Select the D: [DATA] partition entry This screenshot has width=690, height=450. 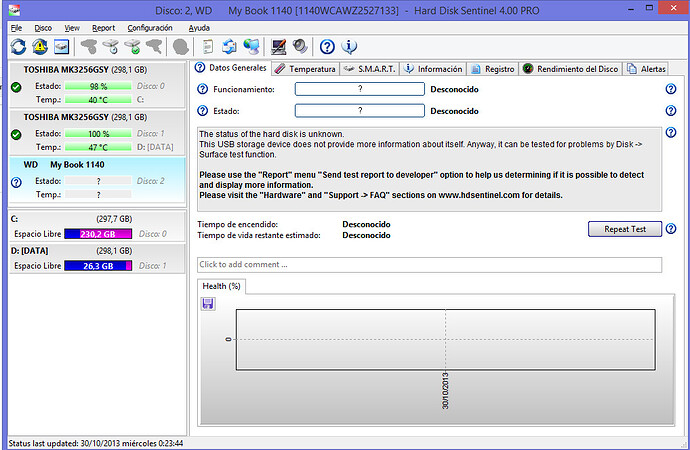click(97, 258)
